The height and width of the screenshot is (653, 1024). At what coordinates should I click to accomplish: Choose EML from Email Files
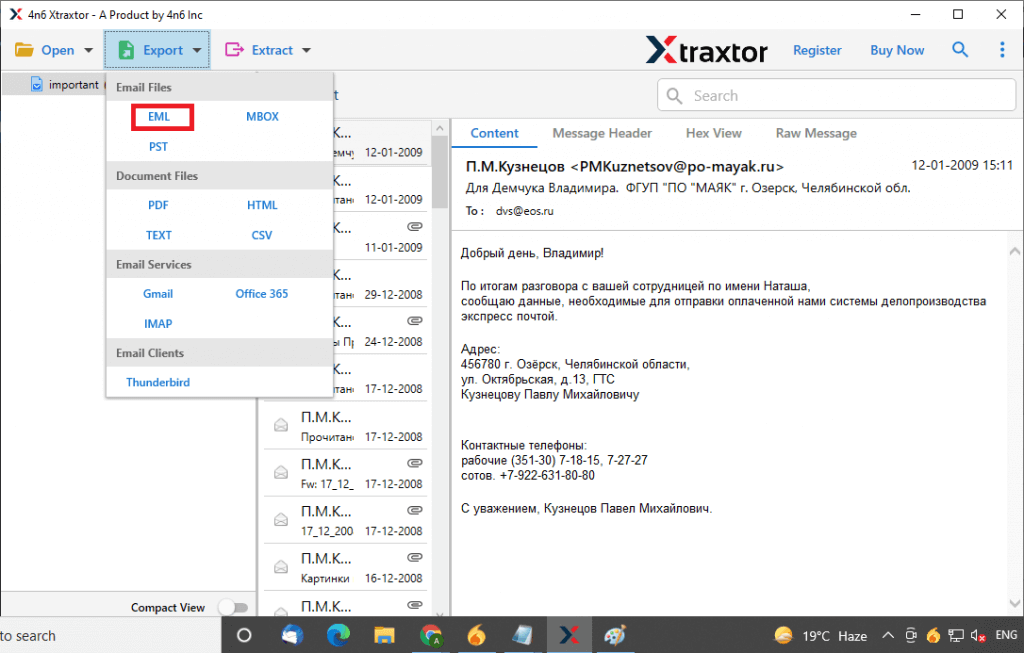[x=160, y=117]
